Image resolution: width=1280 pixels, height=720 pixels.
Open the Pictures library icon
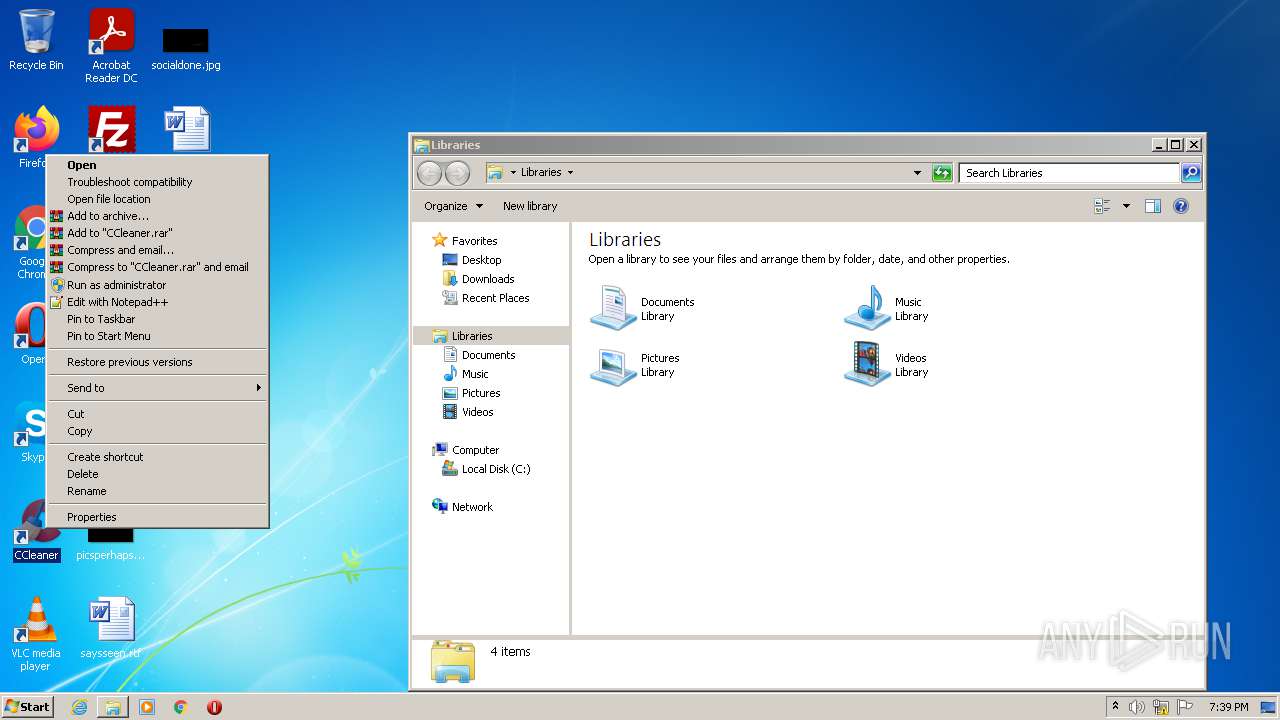click(x=613, y=365)
